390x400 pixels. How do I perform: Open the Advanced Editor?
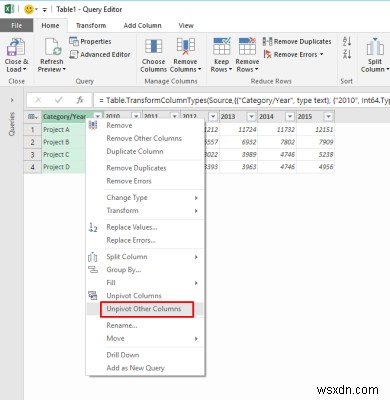pyautogui.click(x=100, y=54)
